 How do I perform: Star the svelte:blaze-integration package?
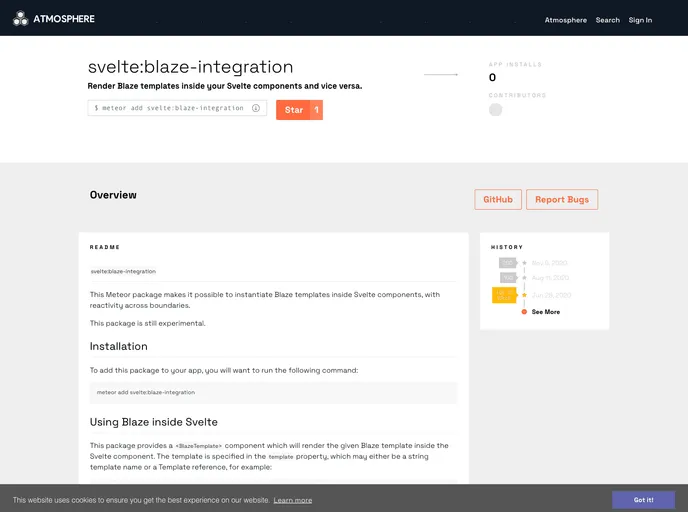point(294,110)
